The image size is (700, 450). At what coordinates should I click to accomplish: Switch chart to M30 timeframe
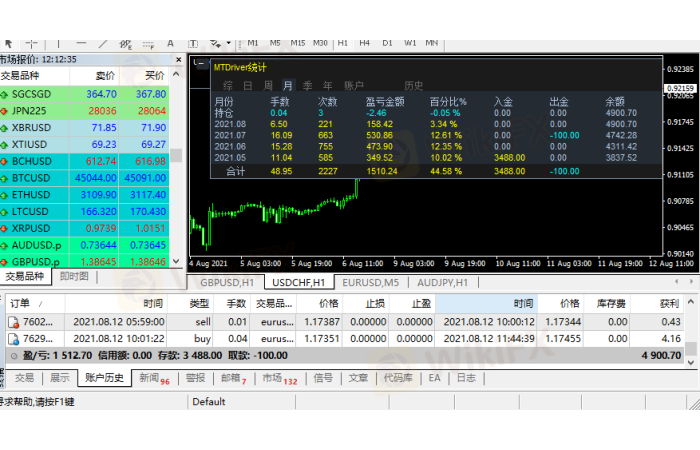tap(320, 43)
